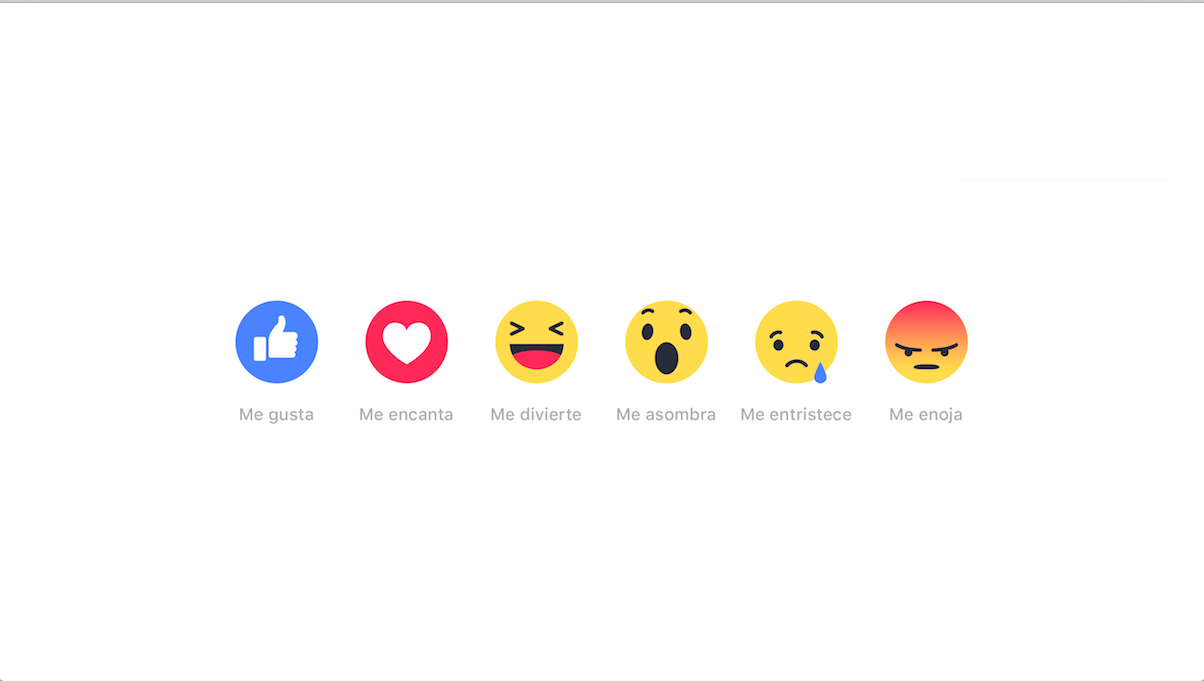
Task: Click the white heart shape inside red circle
Action: click(407, 344)
